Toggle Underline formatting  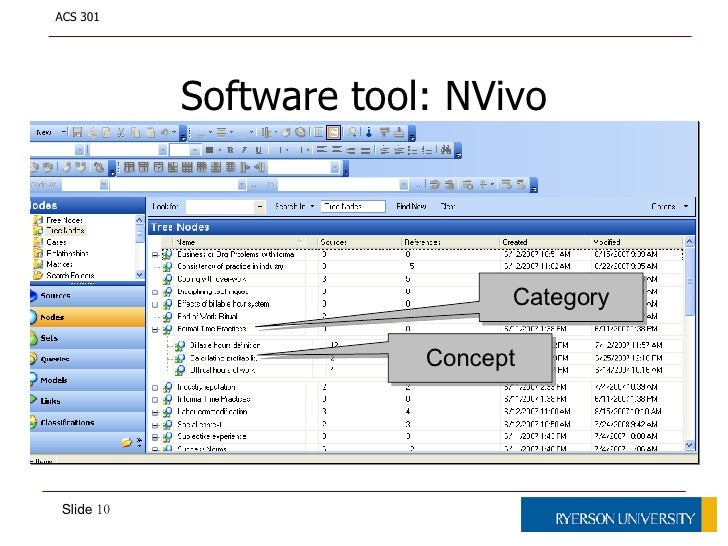[259, 150]
